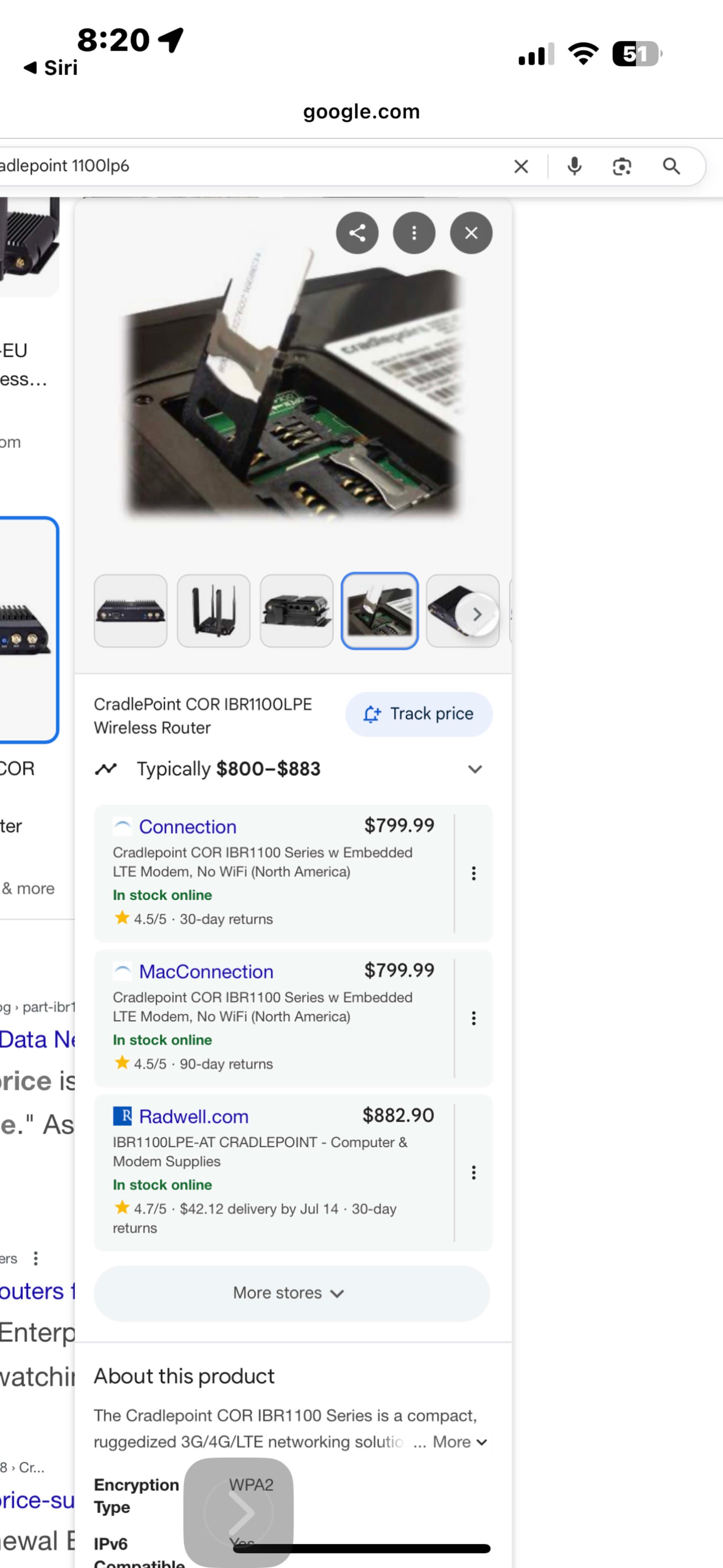723x1568 pixels.
Task: Select the $799.99 Connection price
Action: (x=399, y=825)
